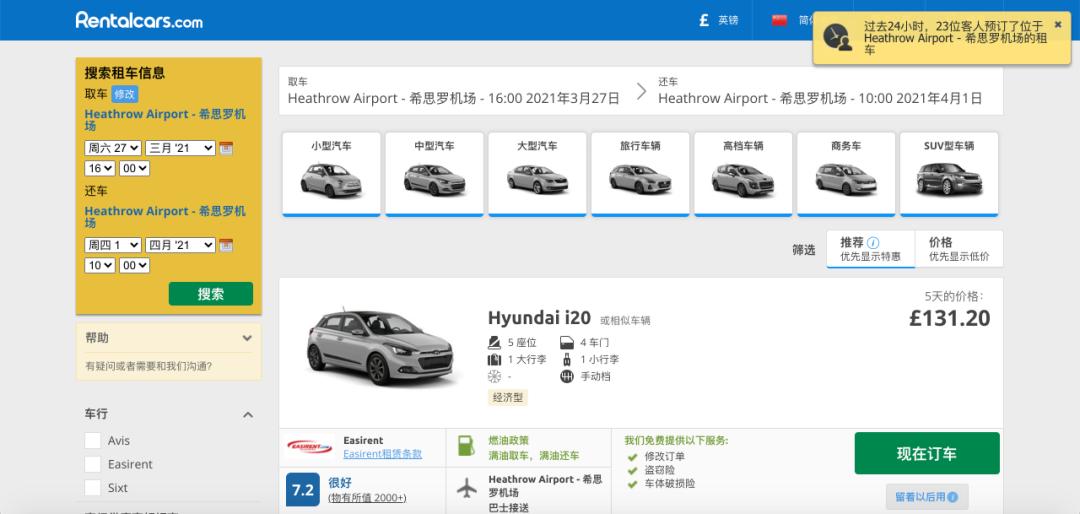This screenshot has width=1080, height=514.
Task: Click the green 搜索 button
Action: point(211,294)
